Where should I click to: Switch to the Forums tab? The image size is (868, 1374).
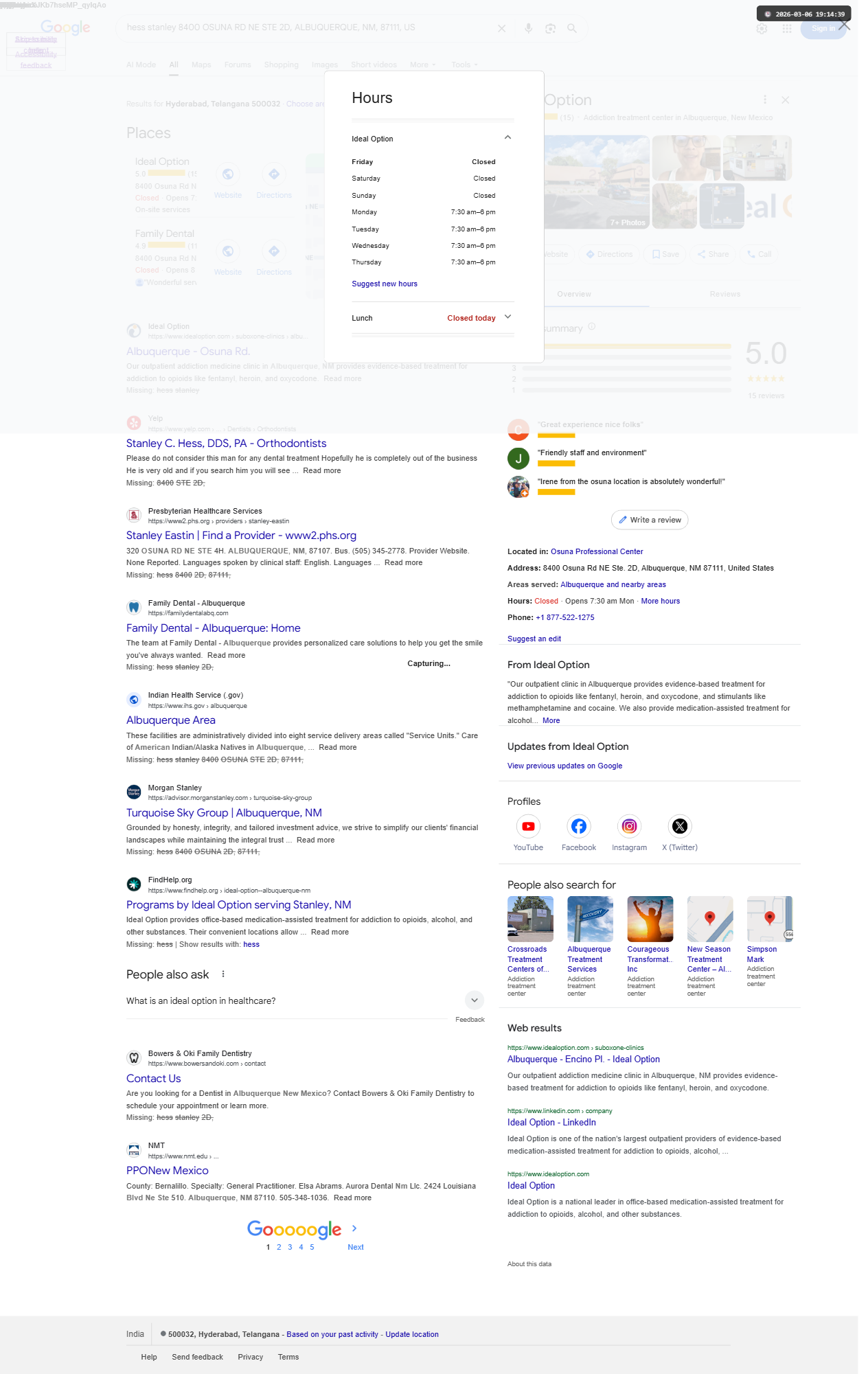pos(238,65)
